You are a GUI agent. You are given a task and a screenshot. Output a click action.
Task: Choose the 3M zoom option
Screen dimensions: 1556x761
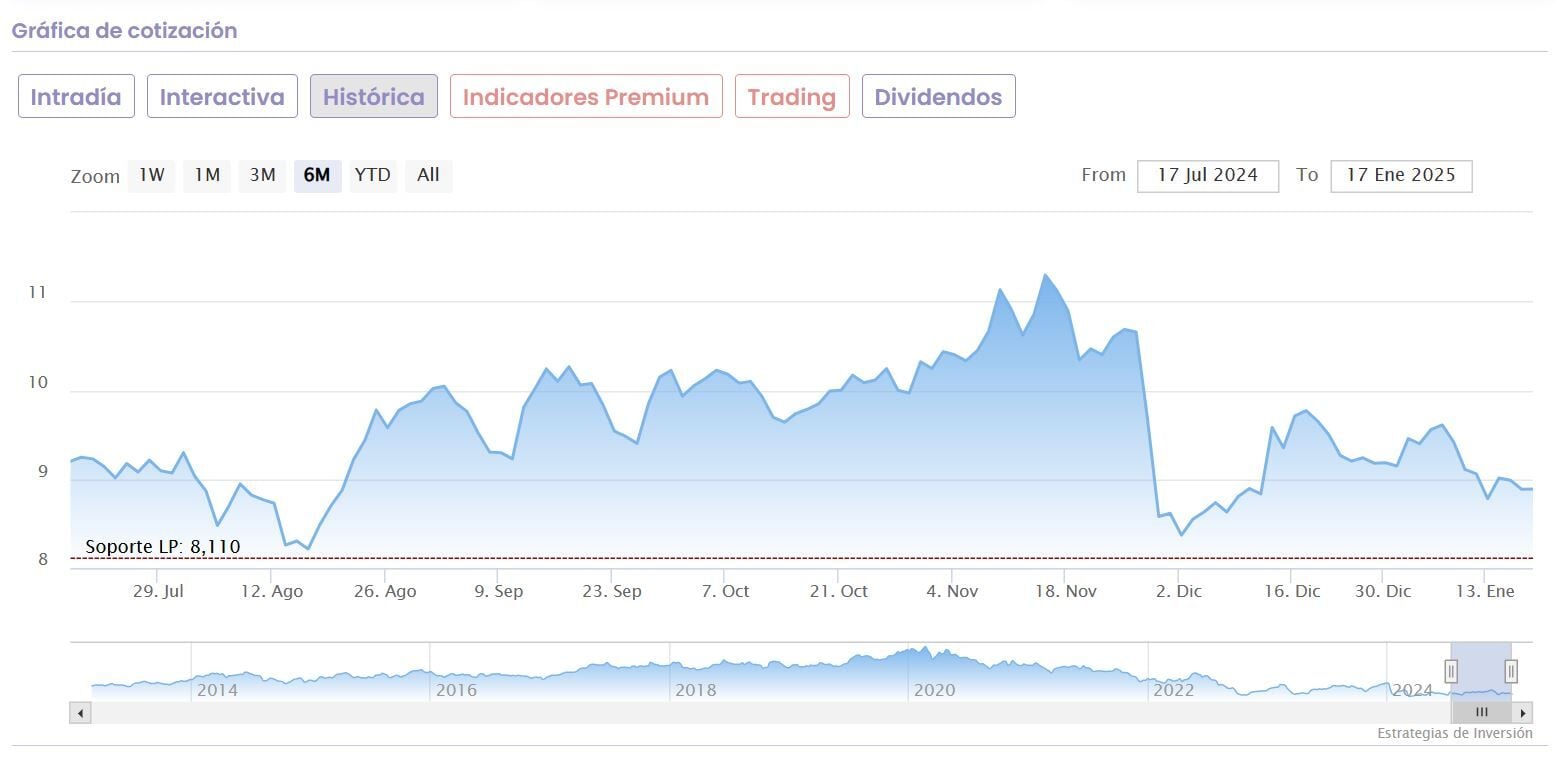coord(262,176)
